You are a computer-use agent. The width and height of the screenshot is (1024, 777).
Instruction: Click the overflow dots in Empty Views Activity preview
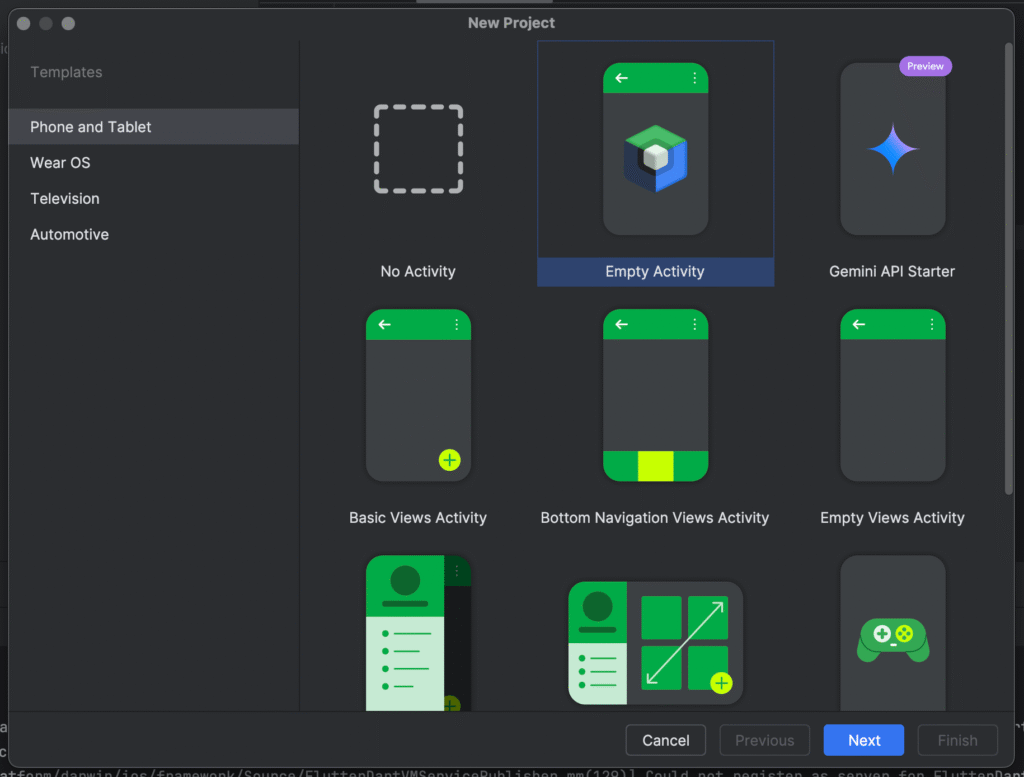(932, 325)
